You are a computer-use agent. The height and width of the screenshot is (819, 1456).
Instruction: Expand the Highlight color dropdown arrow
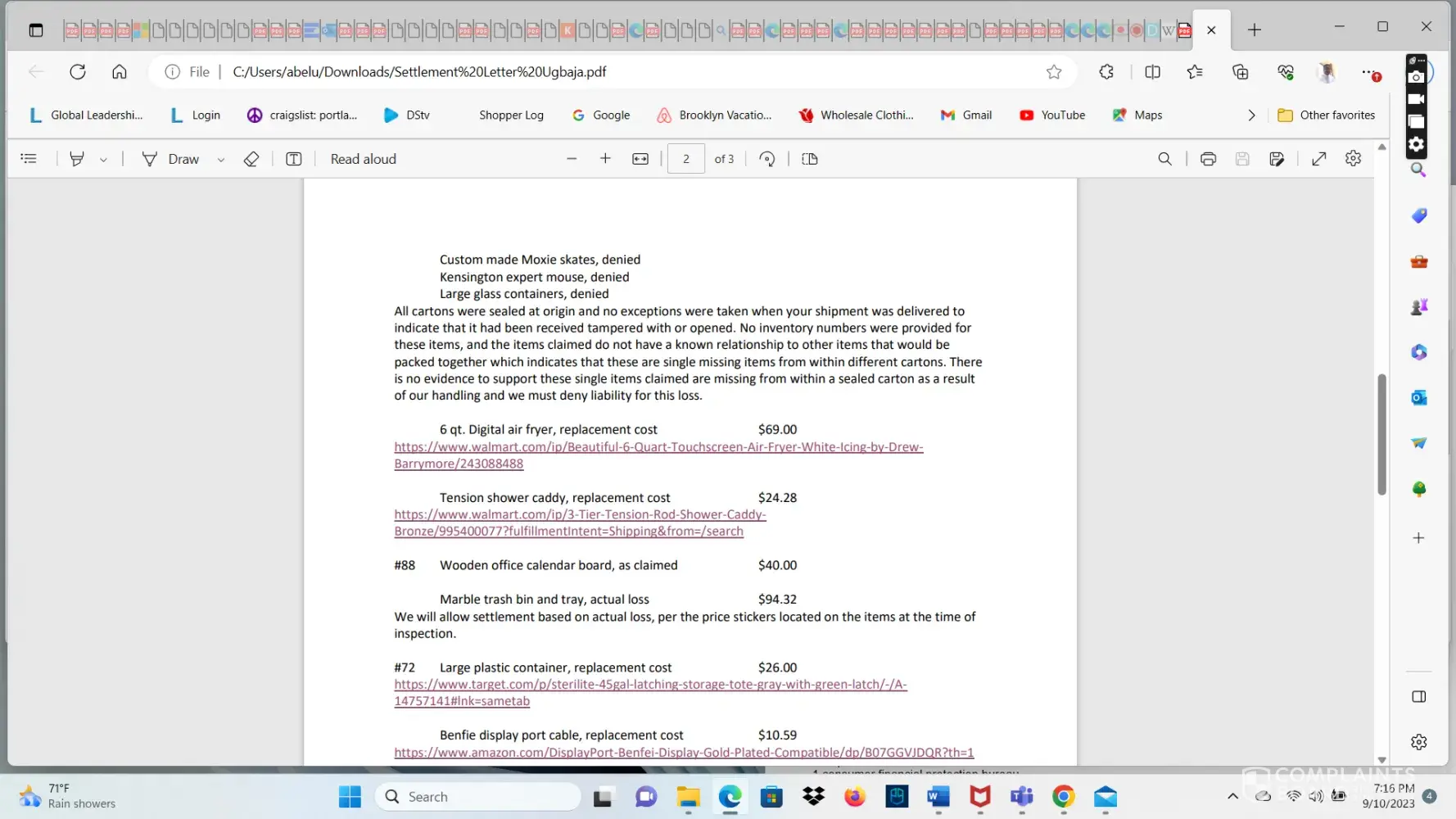coord(103,160)
